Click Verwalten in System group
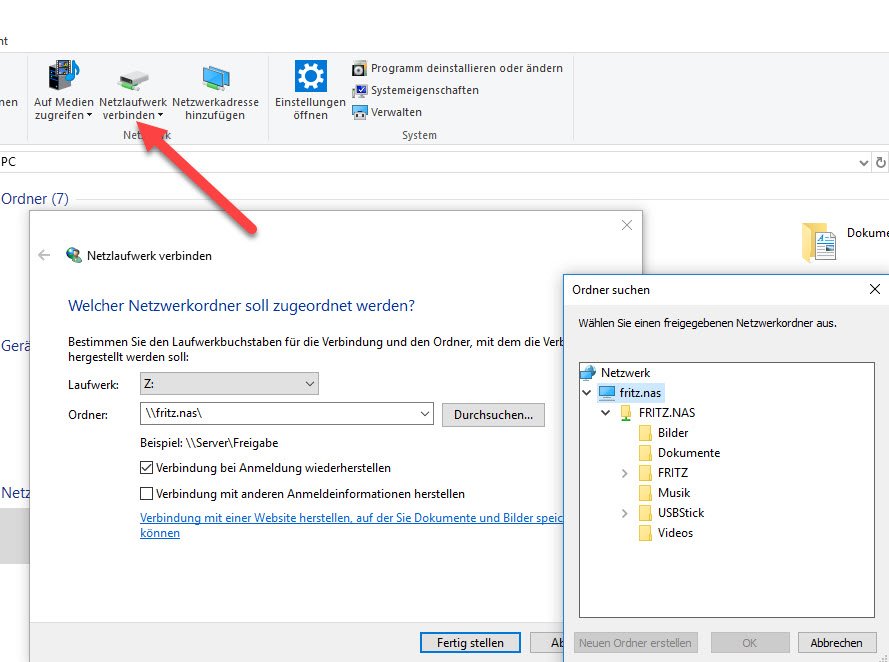This screenshot has width=889, height=662. point(387,112)
